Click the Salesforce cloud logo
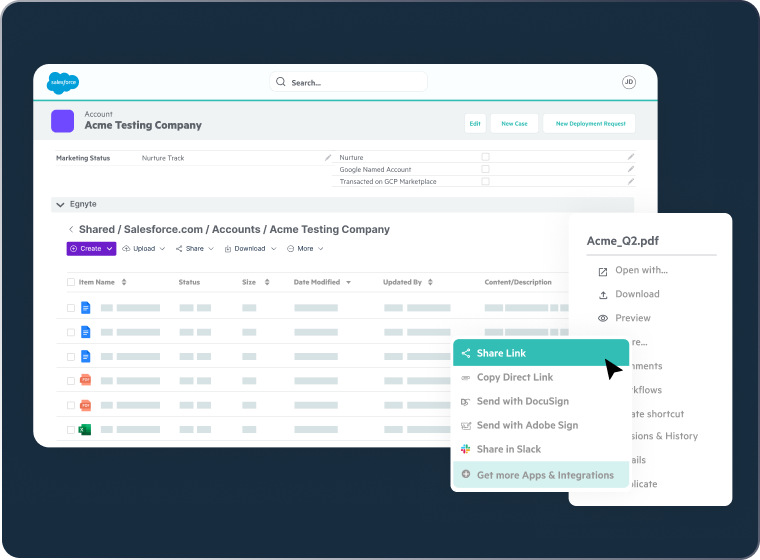The image size is (760, 560). click(62, 83)
